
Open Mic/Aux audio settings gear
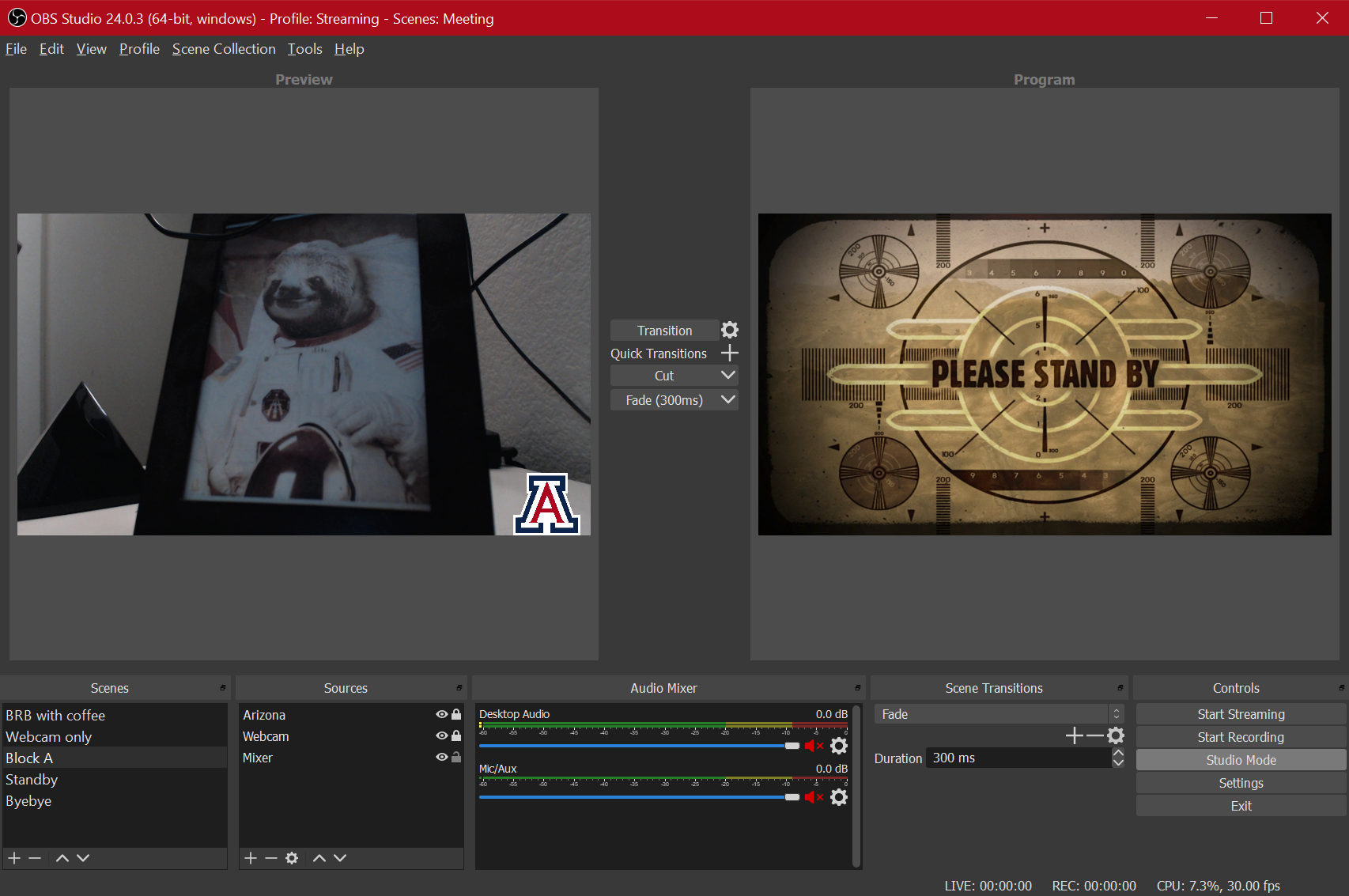pyautogui.click(x=839, y=797)
